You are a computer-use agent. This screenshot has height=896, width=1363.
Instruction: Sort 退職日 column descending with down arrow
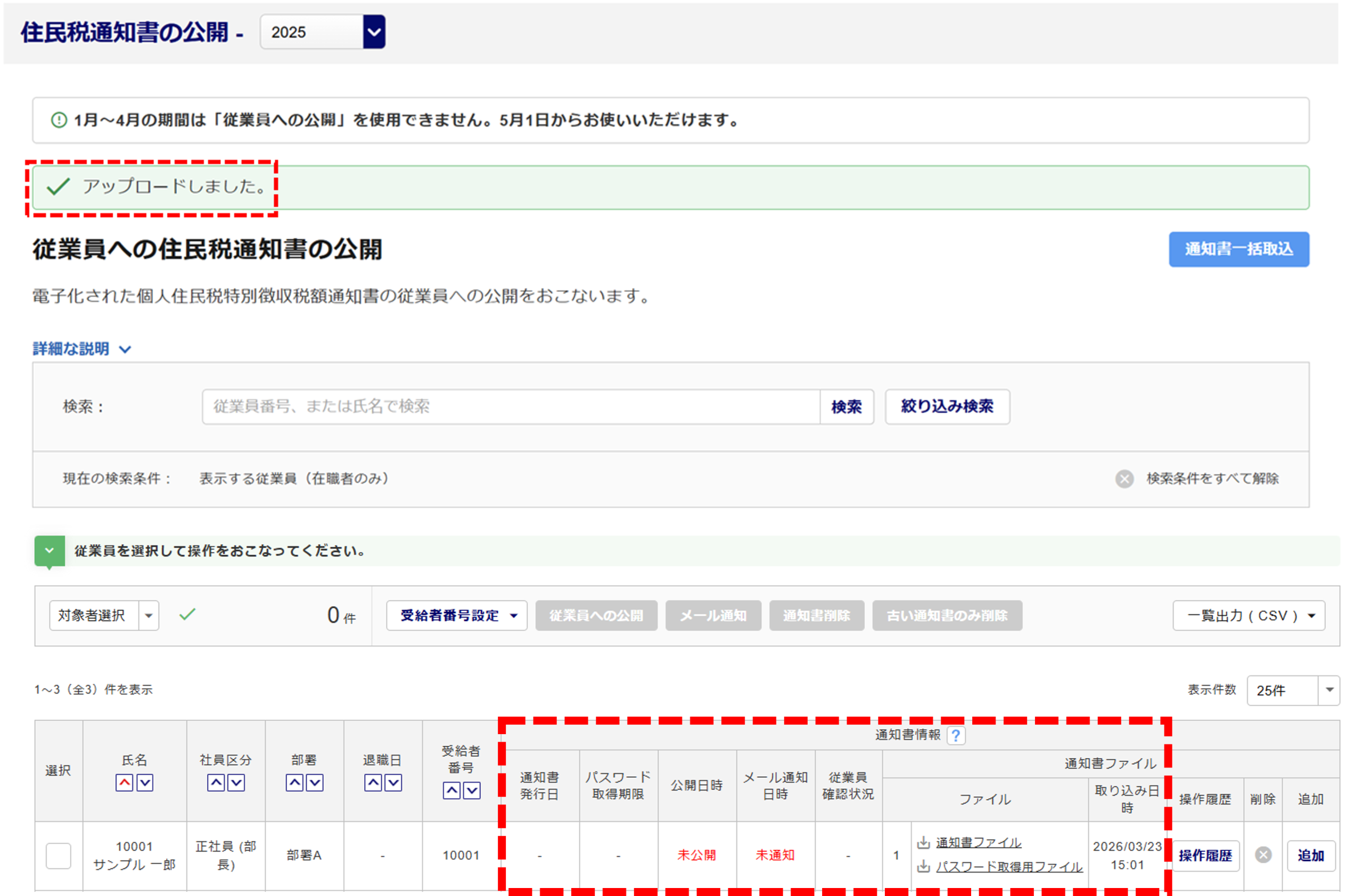click(x=393, y=782)
